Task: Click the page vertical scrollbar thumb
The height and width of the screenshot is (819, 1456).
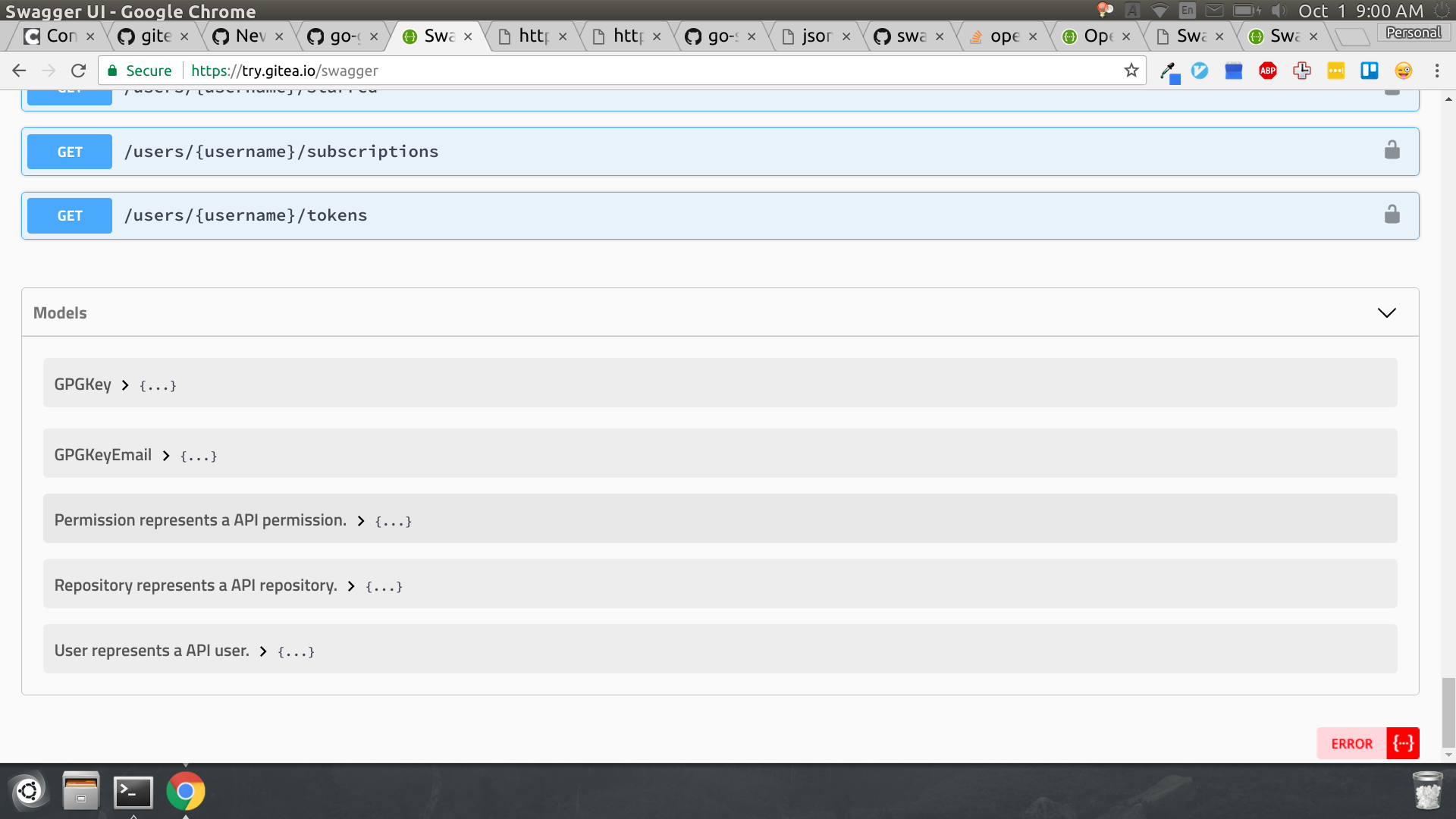Action: click(1448, 712)
